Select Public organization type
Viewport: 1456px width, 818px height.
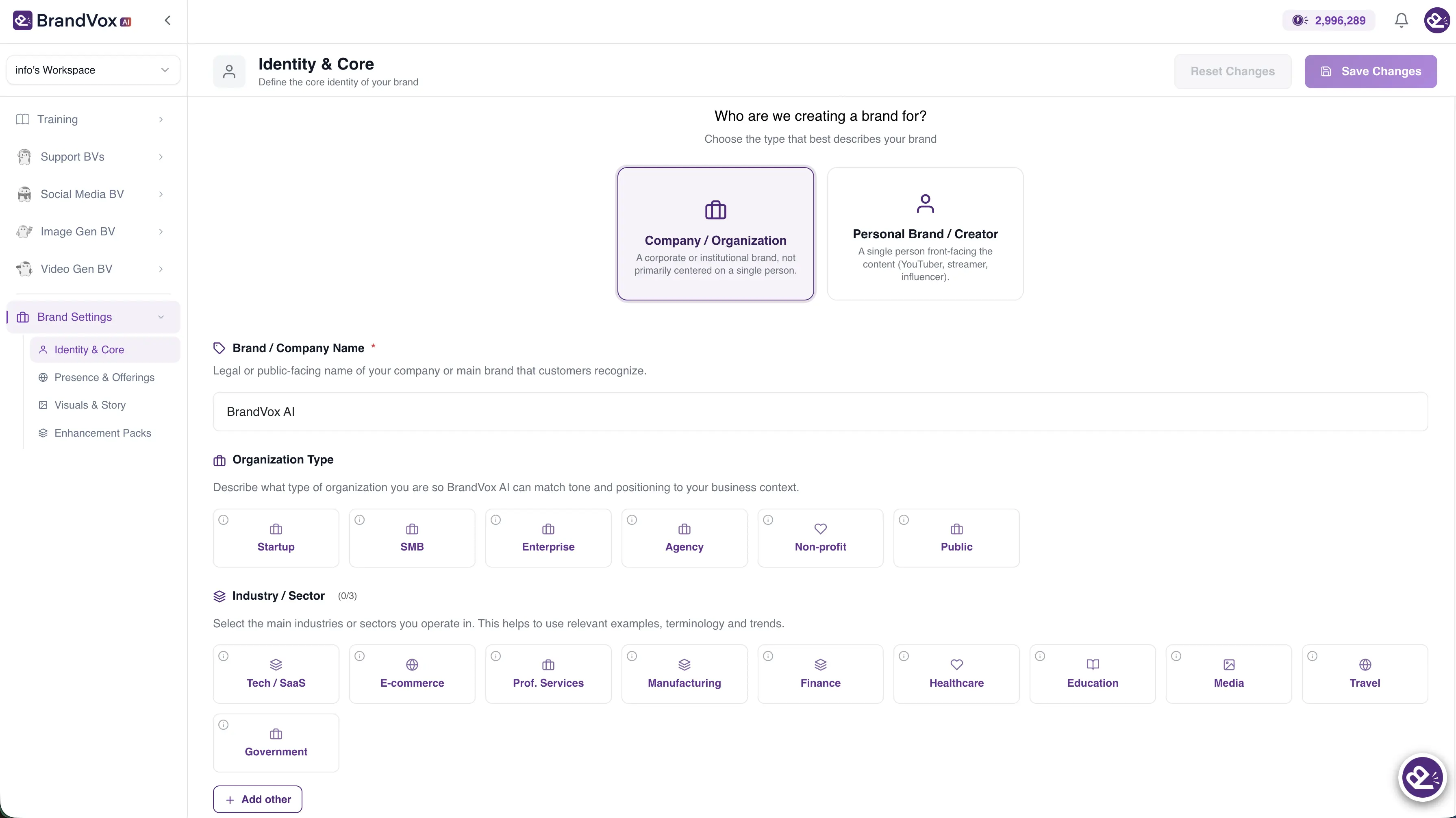point(956,538)
